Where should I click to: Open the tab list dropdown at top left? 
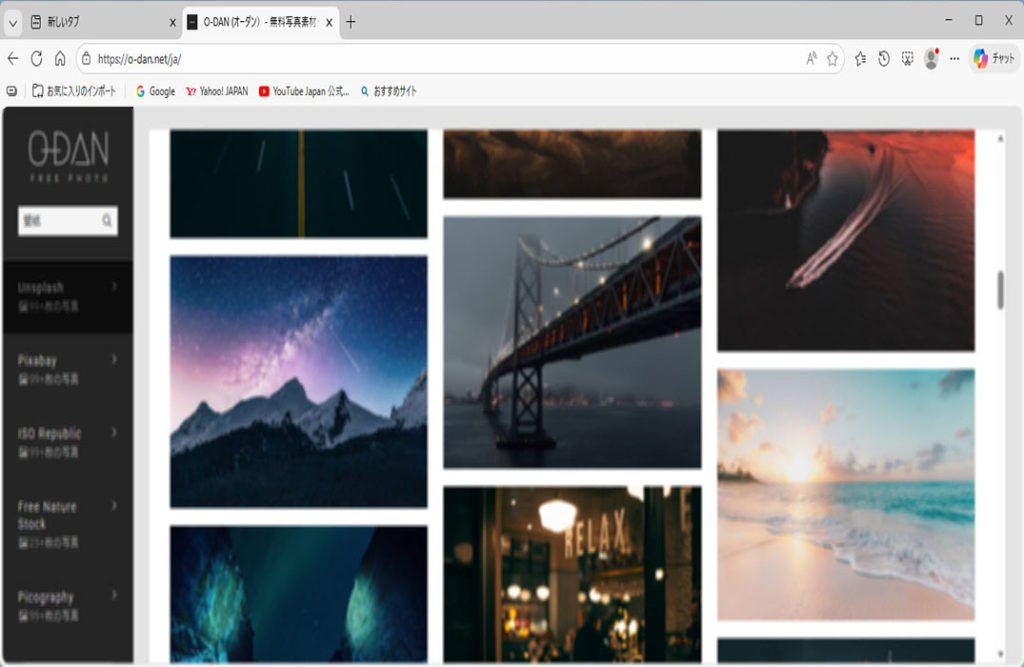tap(13, 22)
